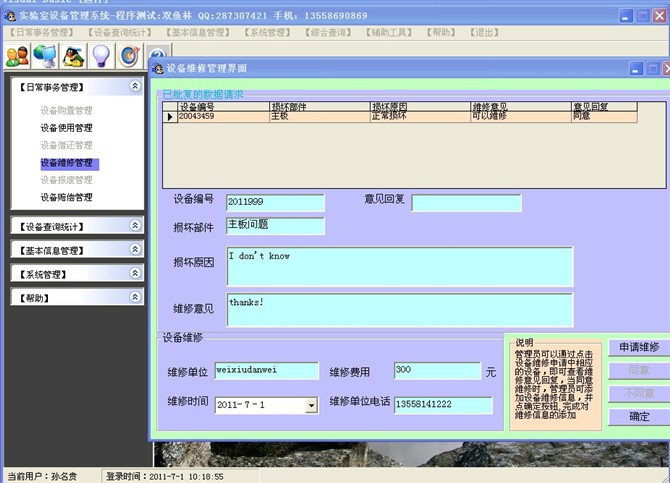Click the 损坏部件 field with 主板问题
This screenshot has height=483, width=670.
click(275, 226)
